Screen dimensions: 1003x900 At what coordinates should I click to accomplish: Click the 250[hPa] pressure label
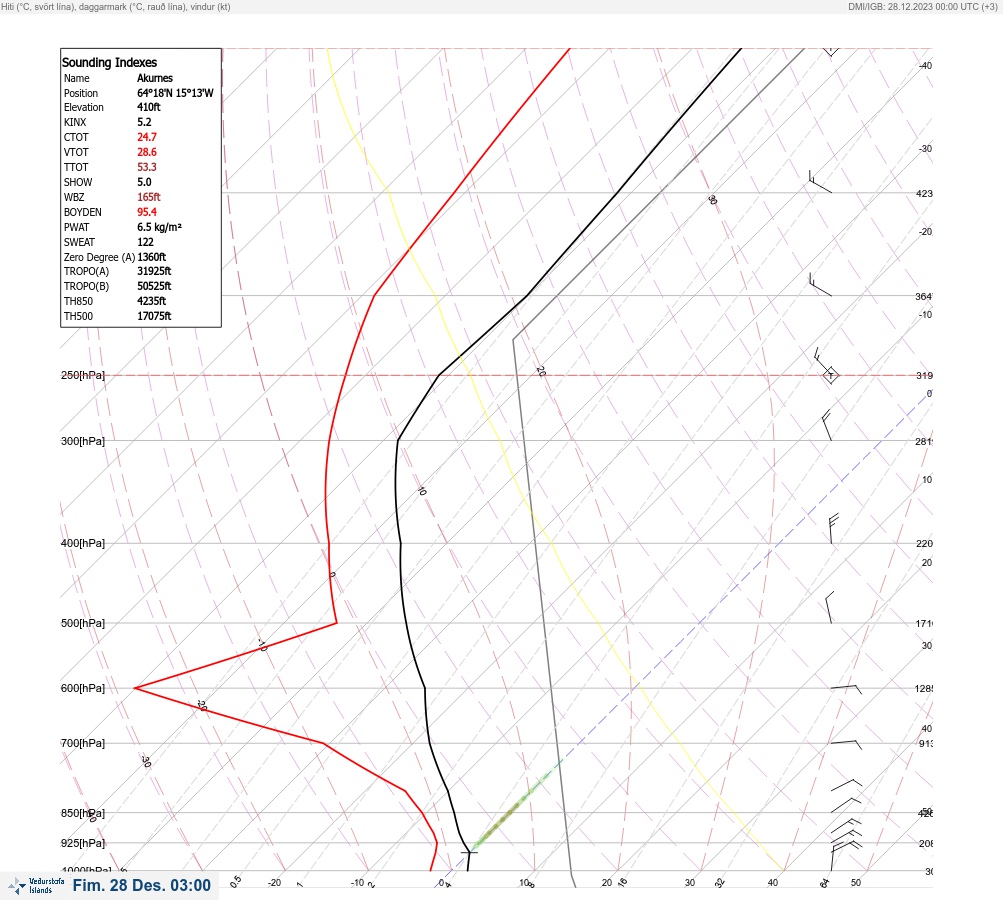[83, 375]
